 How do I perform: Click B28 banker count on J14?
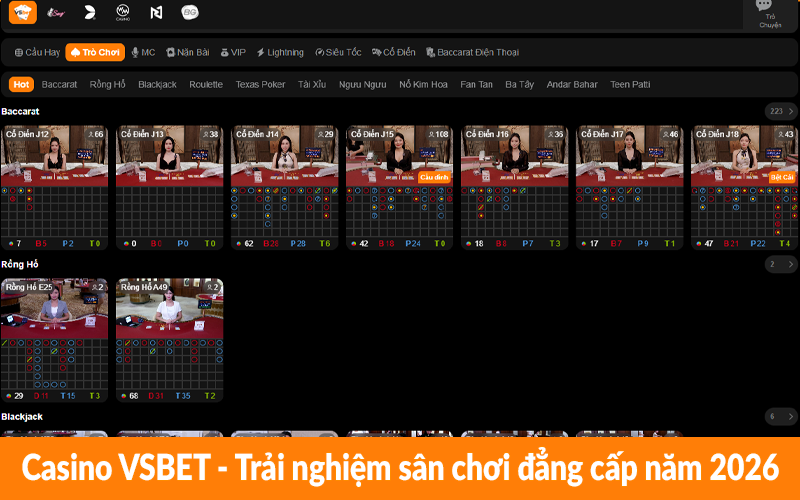click(271, 243)
